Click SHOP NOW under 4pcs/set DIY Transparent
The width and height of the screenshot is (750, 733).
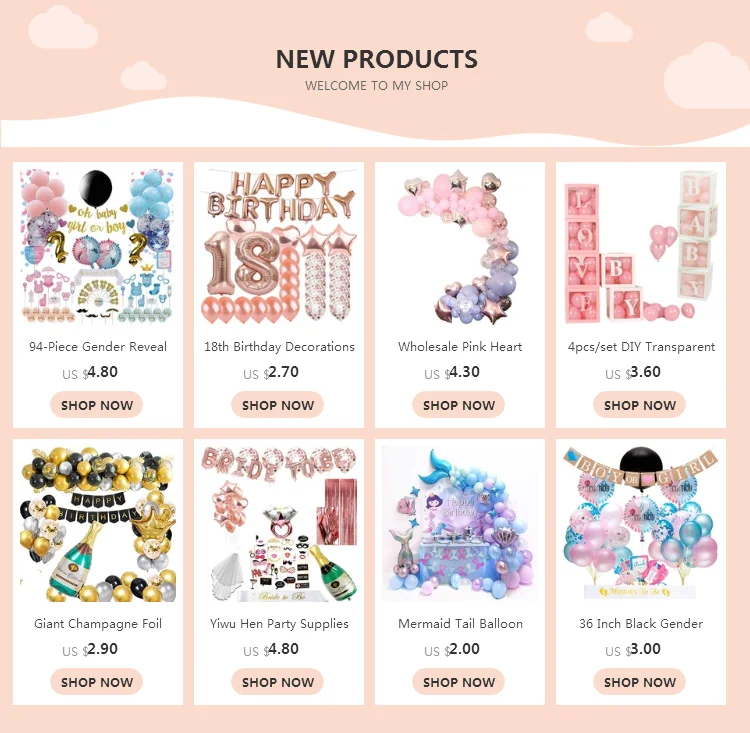click(640, 405)
